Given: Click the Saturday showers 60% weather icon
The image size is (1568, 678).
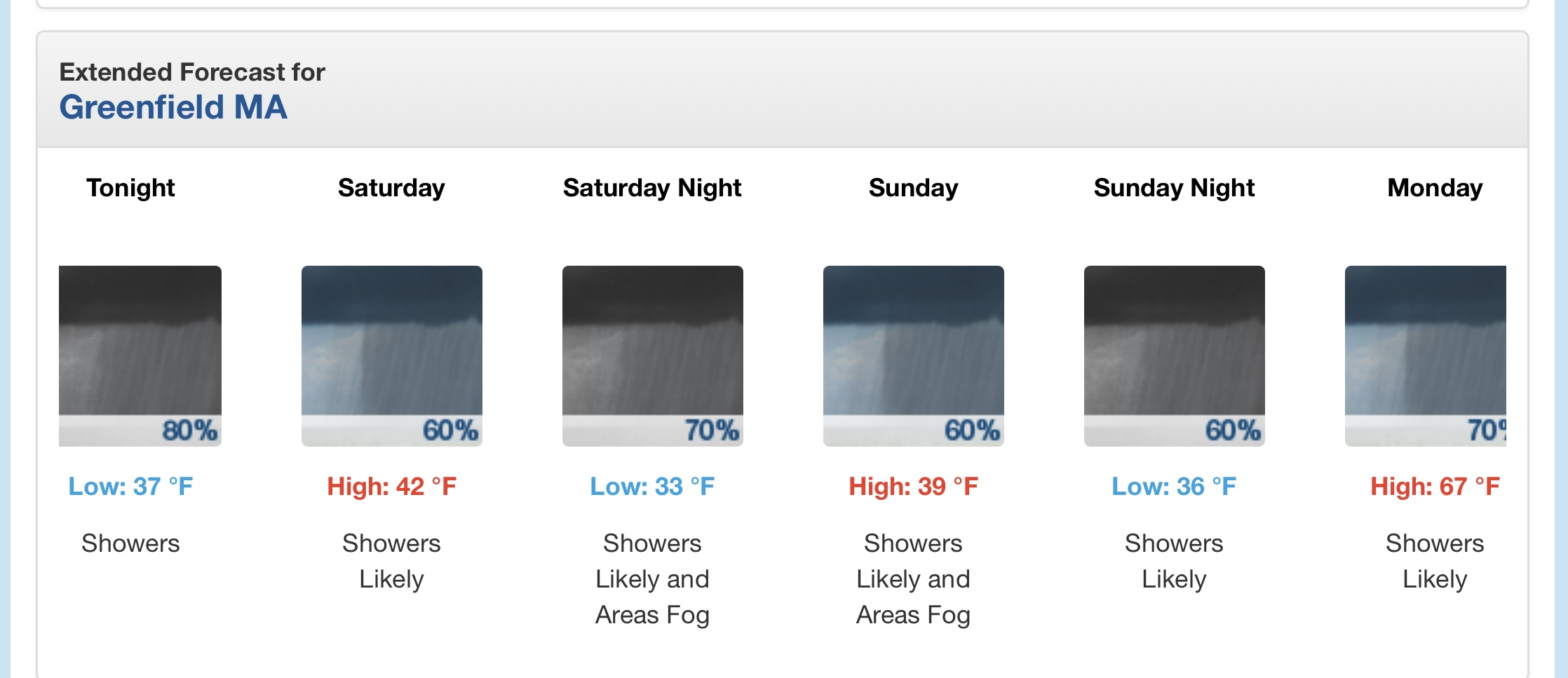Looking at the screenshot, I should pyautogui.click(x=392, y=356).
